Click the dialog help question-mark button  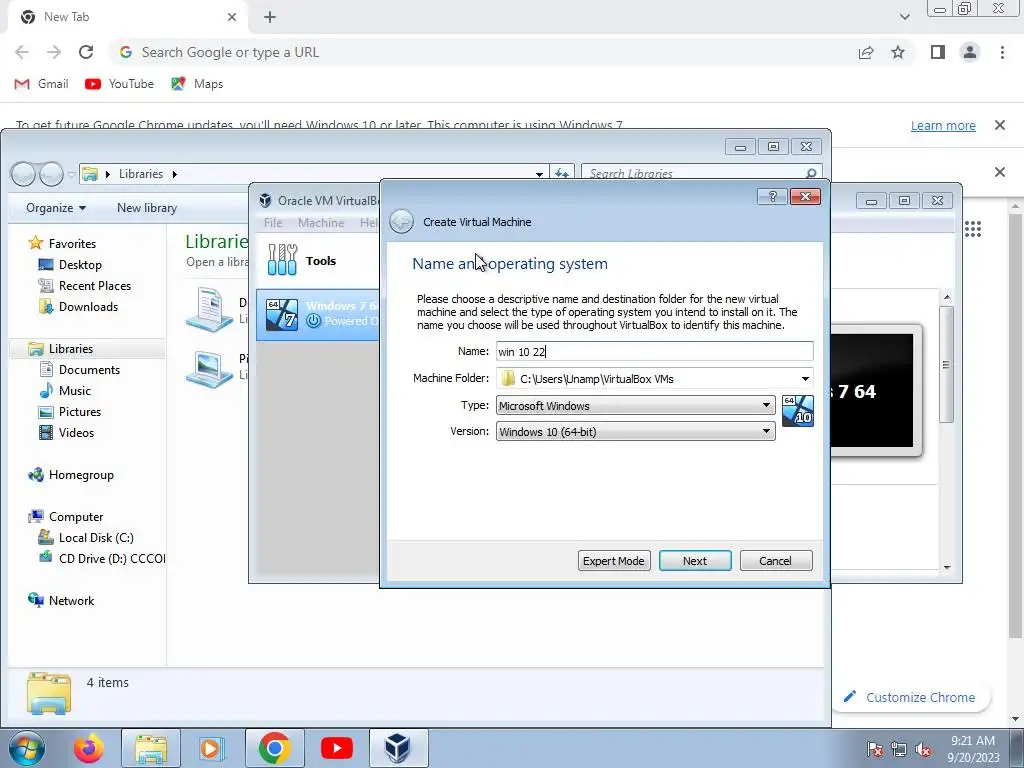[773, 197]
